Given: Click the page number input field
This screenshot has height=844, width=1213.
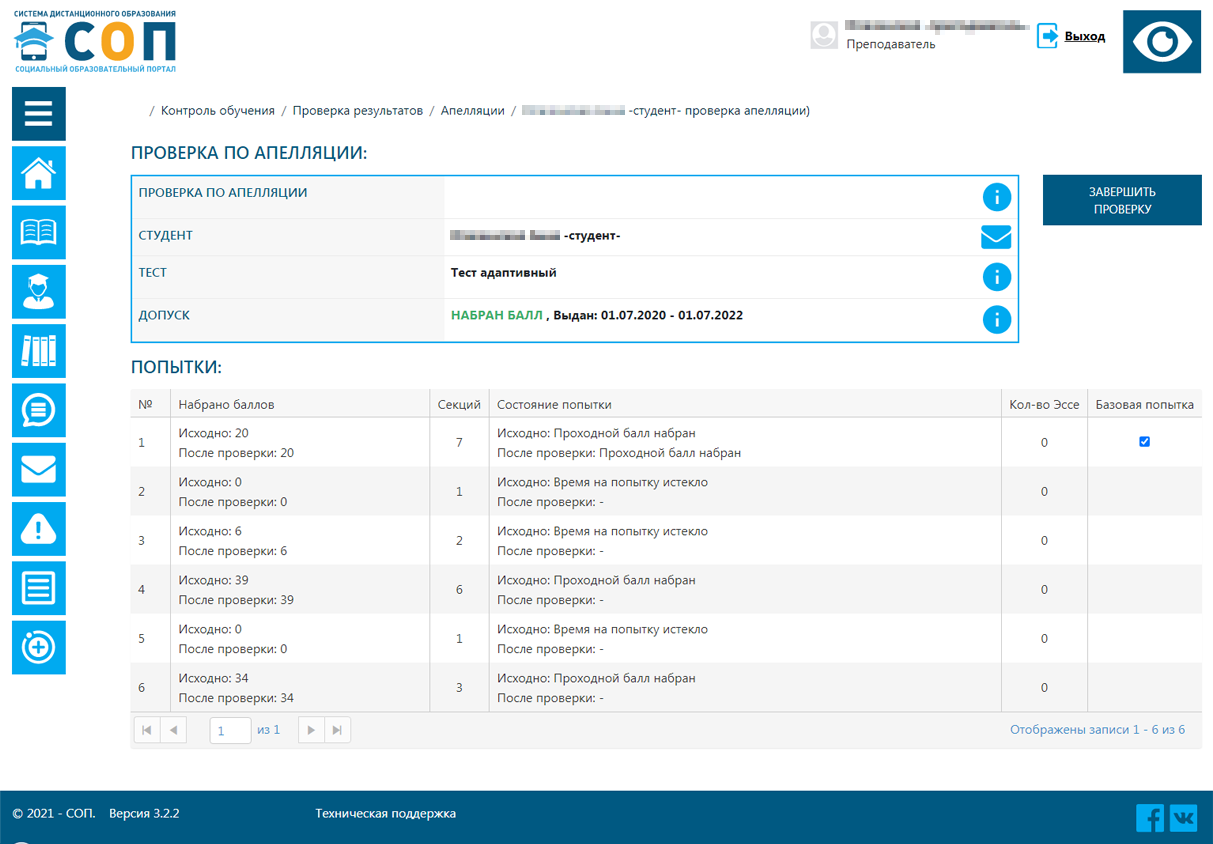Looking at the screenshot, I should point(230,731).
